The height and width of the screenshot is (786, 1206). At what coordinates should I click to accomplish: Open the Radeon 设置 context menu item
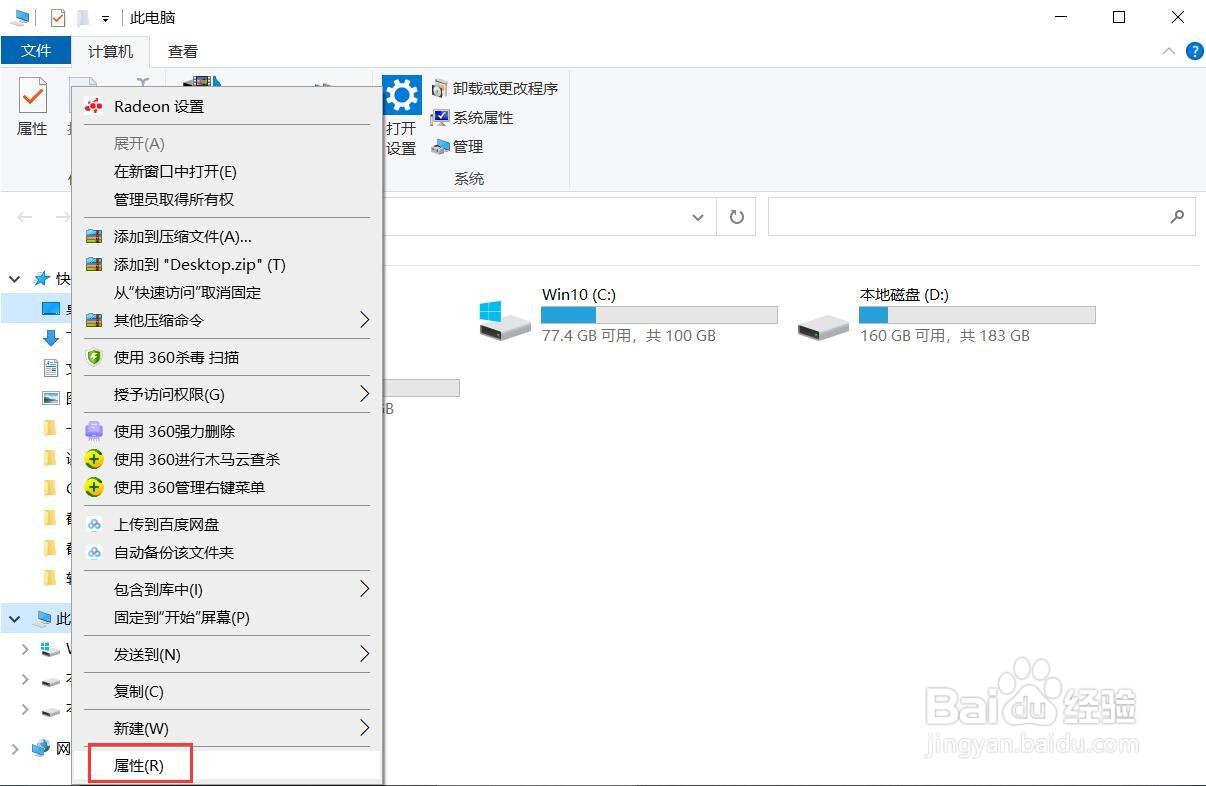click(x=157, y=106)
